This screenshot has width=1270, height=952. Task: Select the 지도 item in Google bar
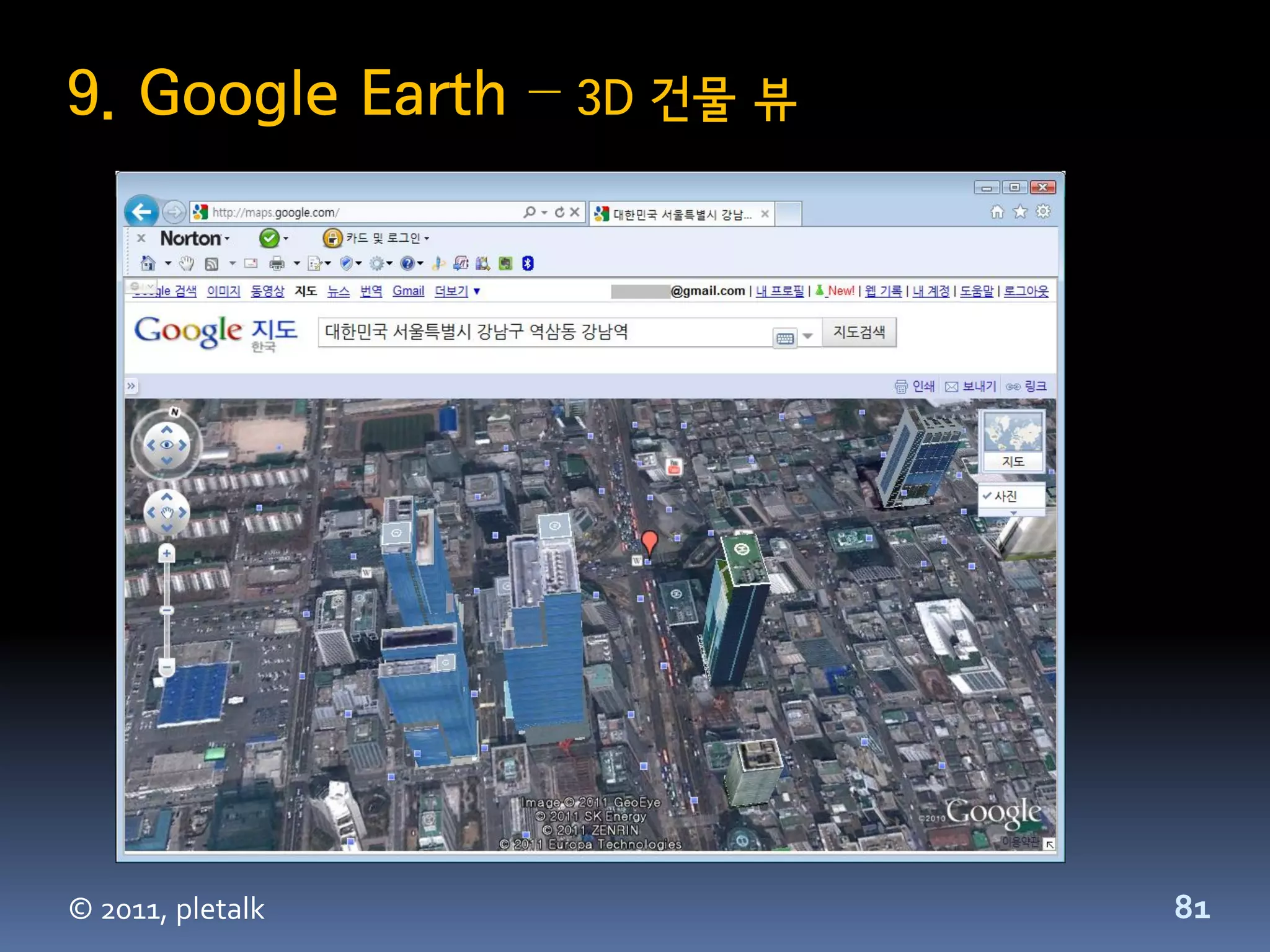(306, 291)
